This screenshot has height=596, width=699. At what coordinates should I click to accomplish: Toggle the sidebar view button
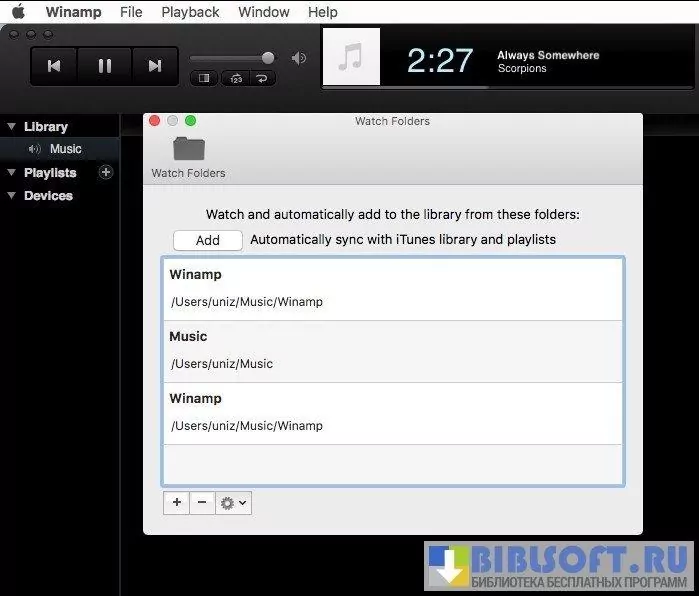point(204,78)
